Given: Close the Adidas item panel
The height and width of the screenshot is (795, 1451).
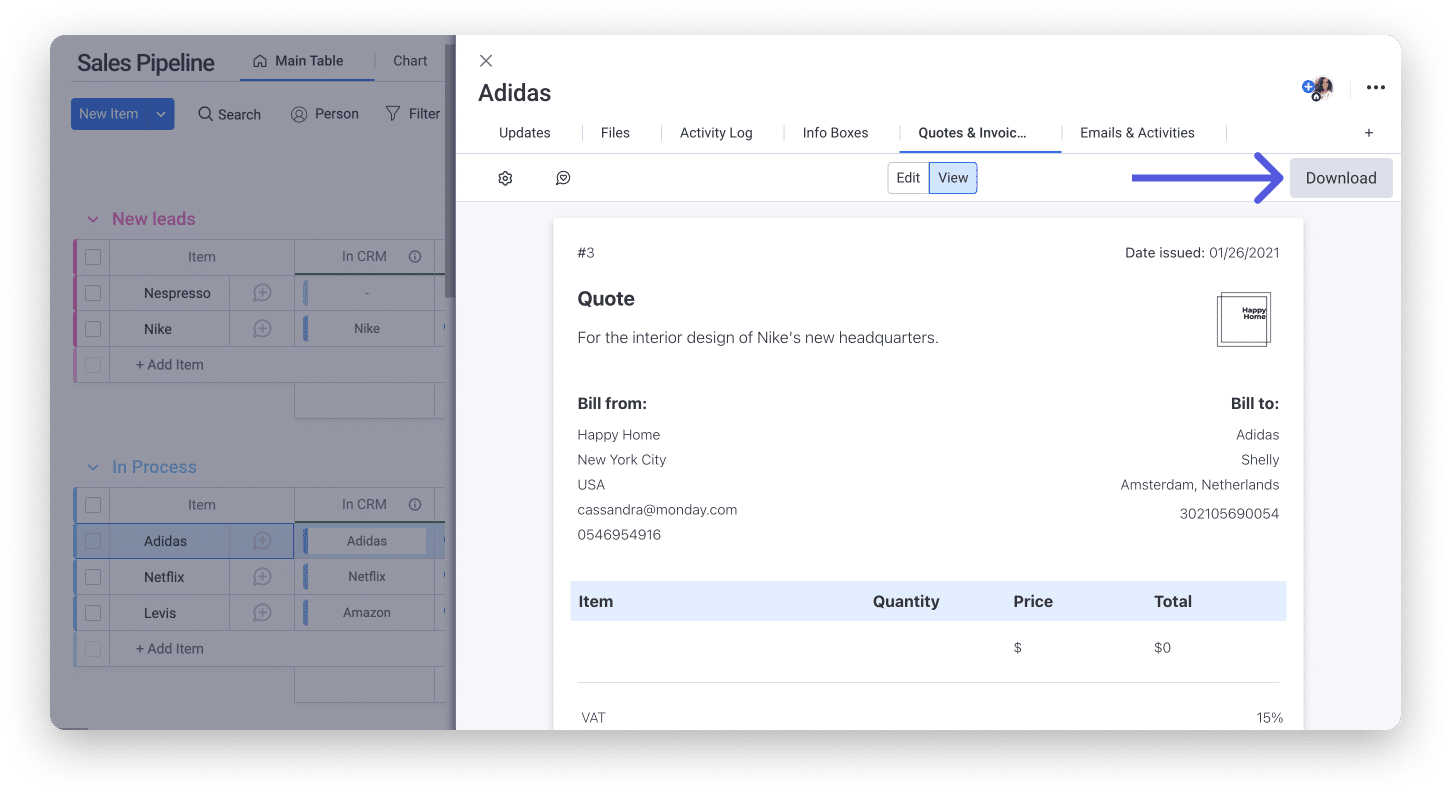Looking at the screenshot, I should [x=486, y=61].
